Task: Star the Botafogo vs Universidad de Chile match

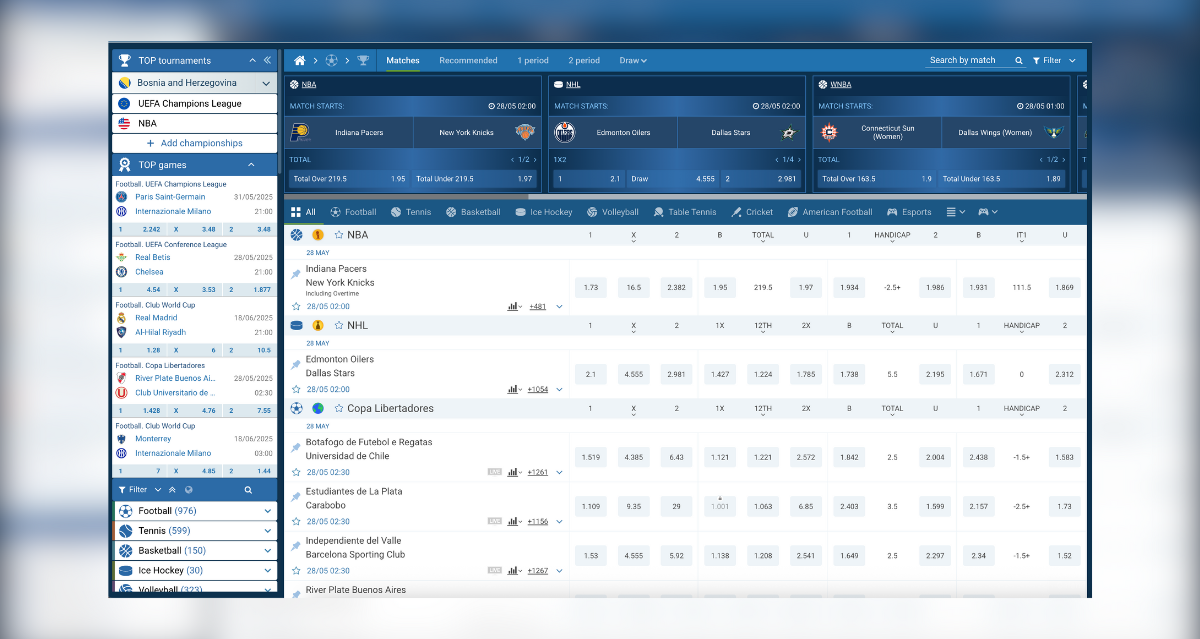Action: [x=296, y=472]
